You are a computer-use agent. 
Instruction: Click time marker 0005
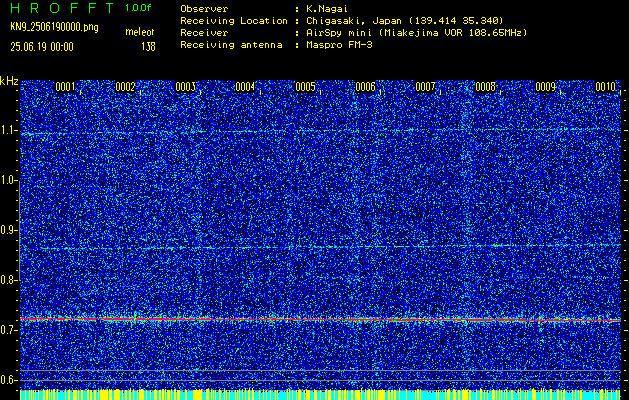305,87
